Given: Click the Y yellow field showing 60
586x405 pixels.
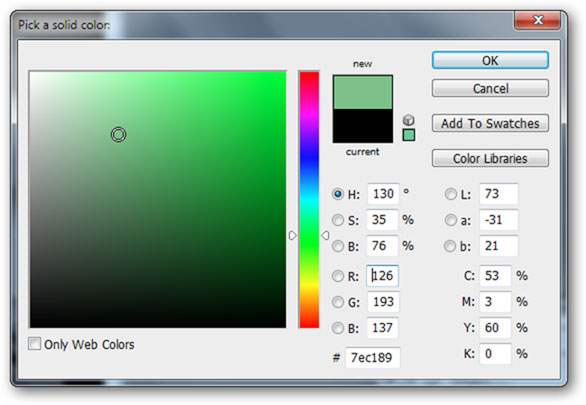Looking at the screenshot, I should (x=495, y=328).
